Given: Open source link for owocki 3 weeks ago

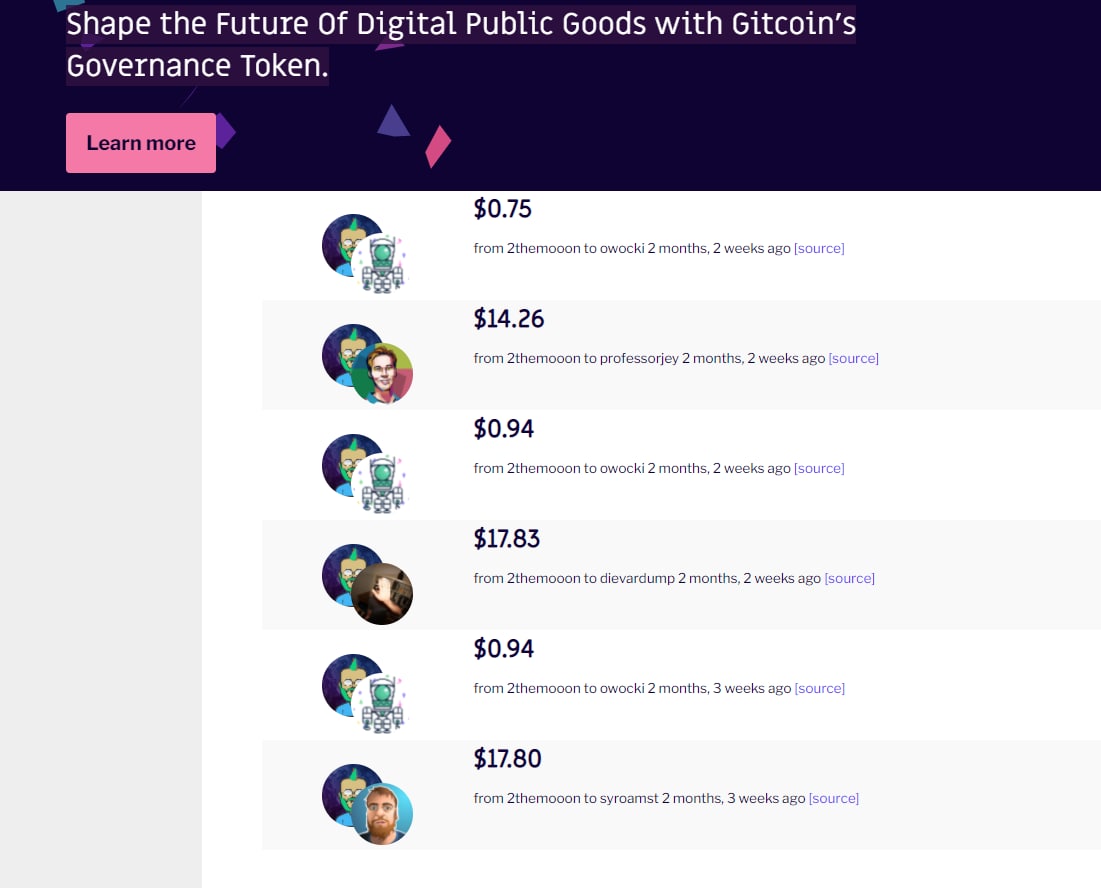Looking at the screenshot, I should 819,689.
